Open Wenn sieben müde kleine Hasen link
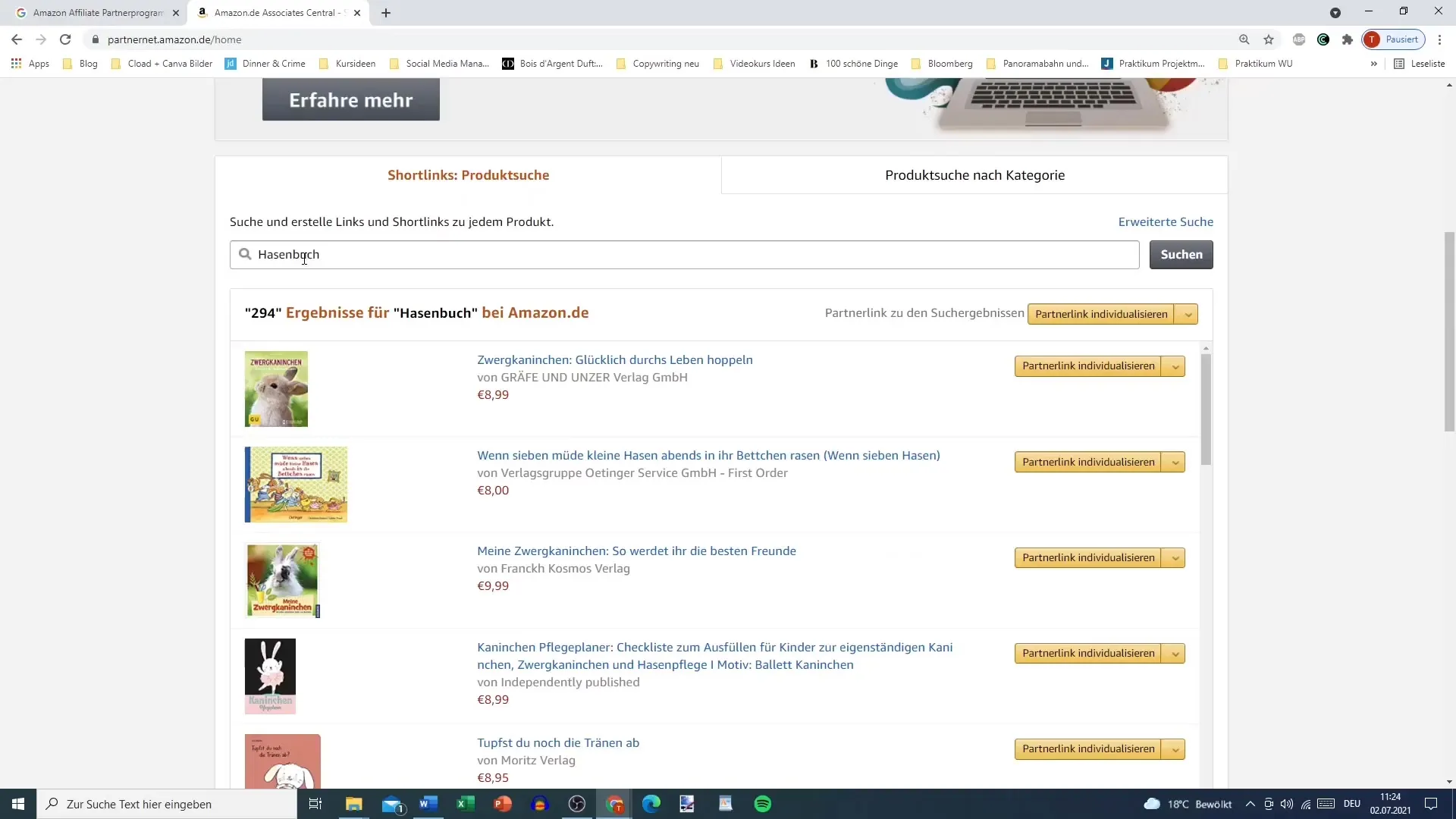Image resolution: width=1456 pixels, height=819 pixels. 708,456
